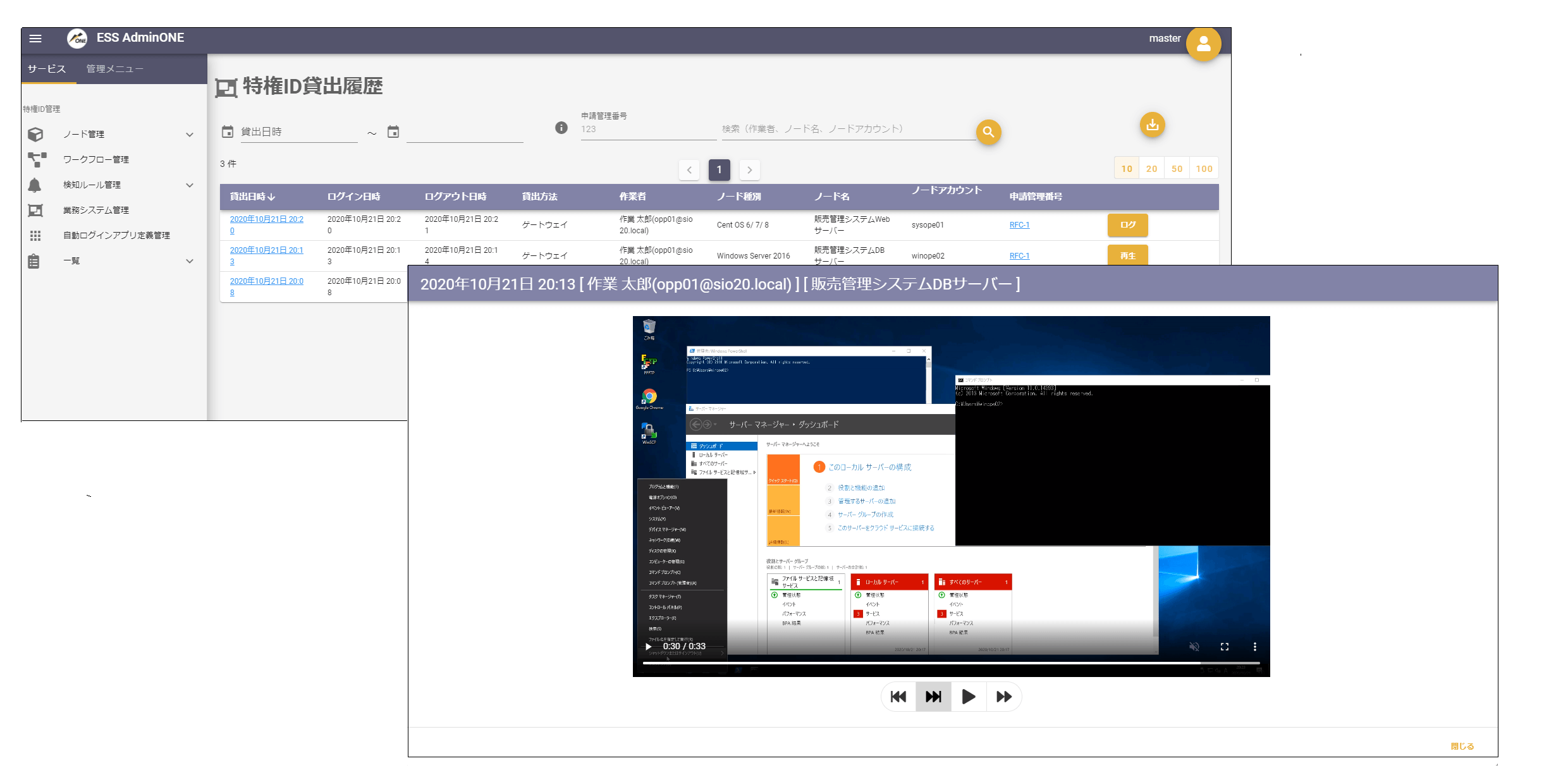Open ワークフロー管理 in sidebar

pyautogui.click(x=95, y=159)
